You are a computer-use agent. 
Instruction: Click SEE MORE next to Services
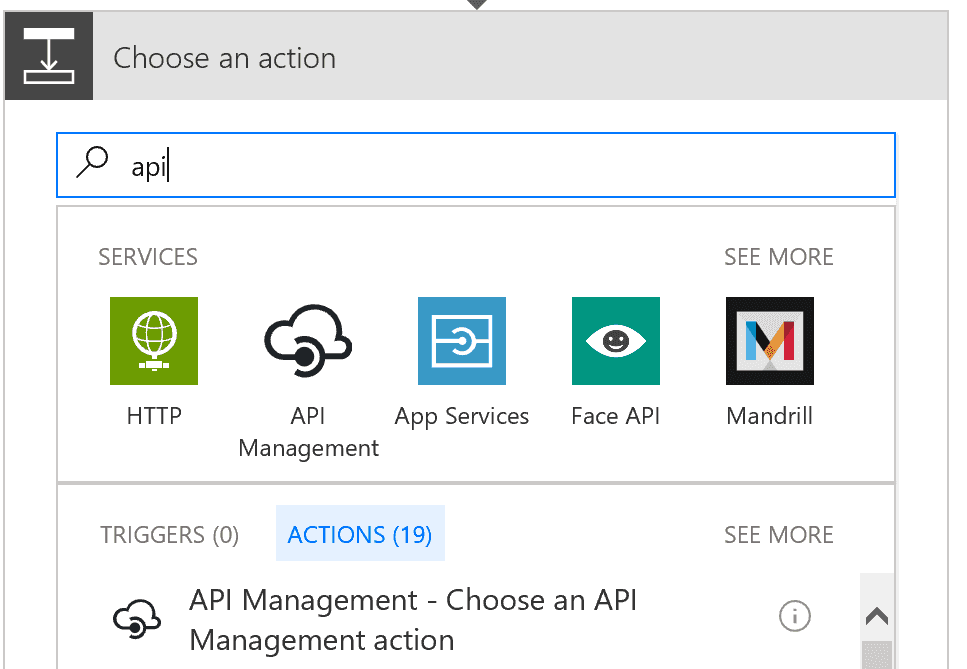(x=778, y=257)
